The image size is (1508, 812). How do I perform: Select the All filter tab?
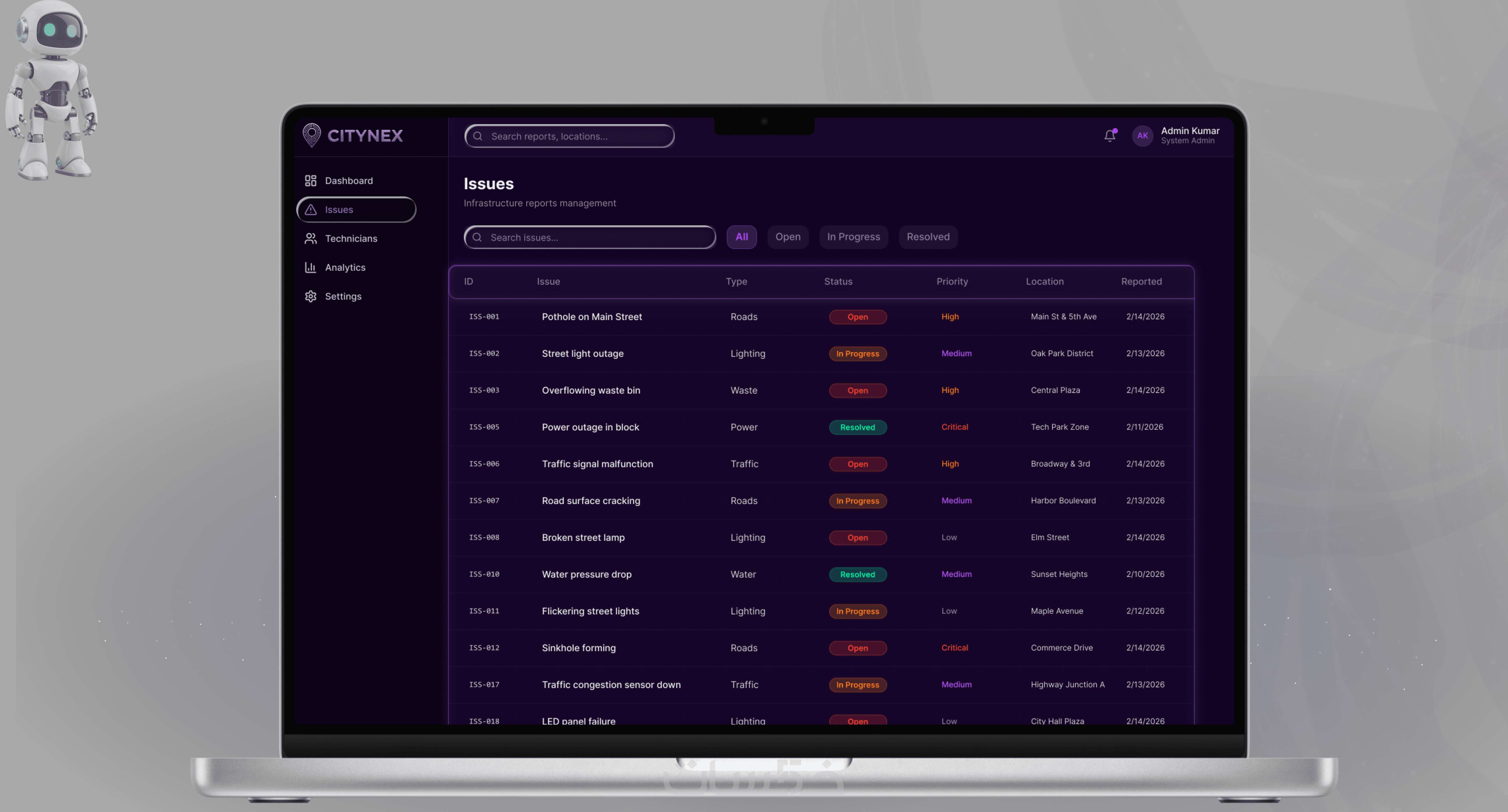coord(741,236)
